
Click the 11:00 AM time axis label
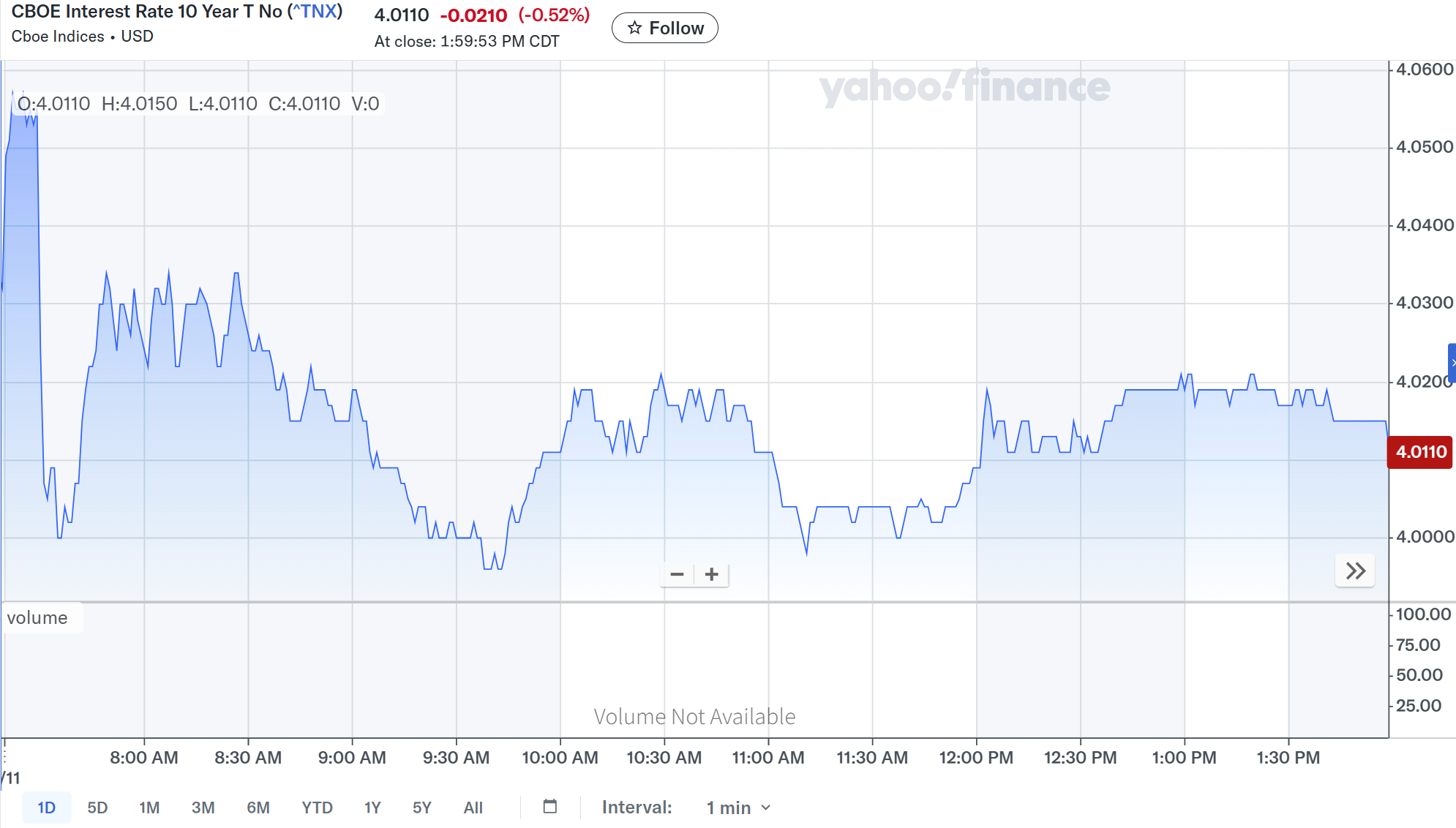768,758
